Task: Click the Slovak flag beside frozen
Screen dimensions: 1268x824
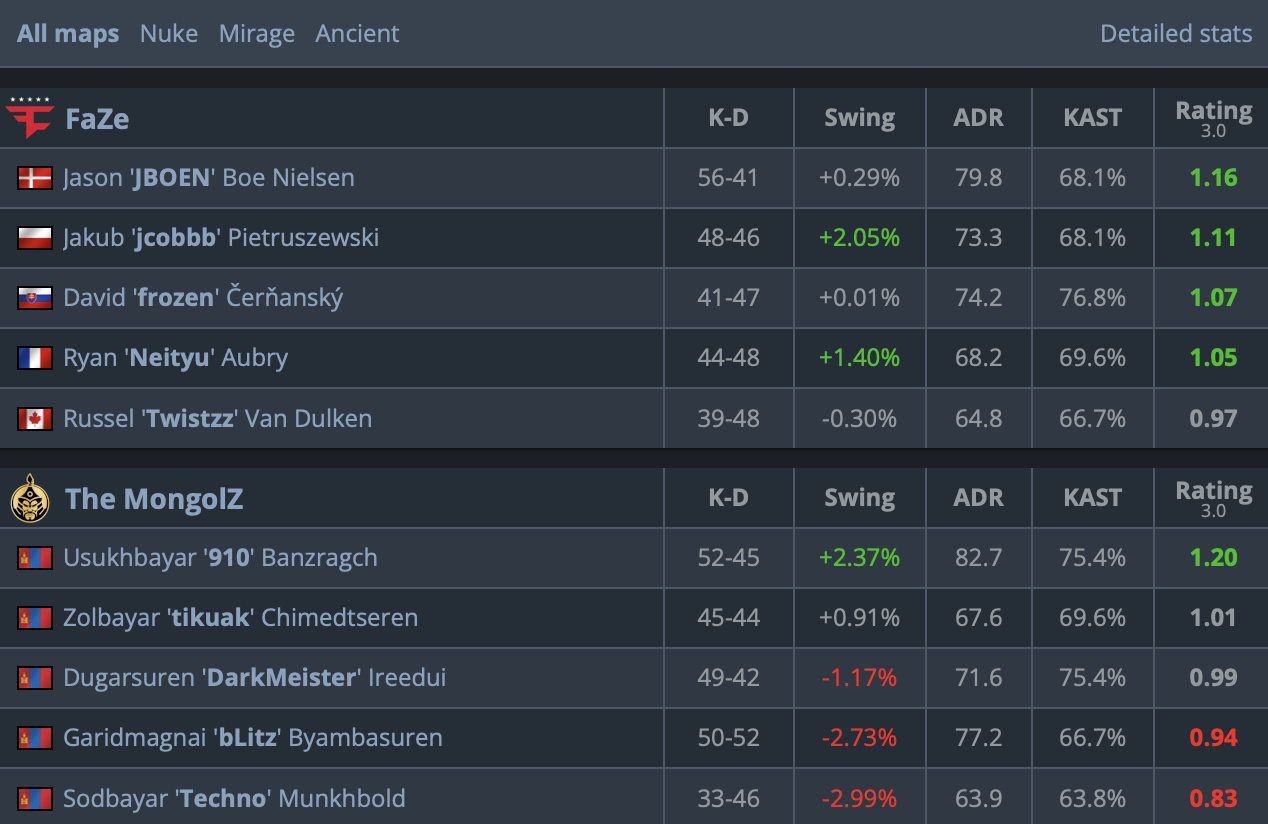Action: coord(35,298)
